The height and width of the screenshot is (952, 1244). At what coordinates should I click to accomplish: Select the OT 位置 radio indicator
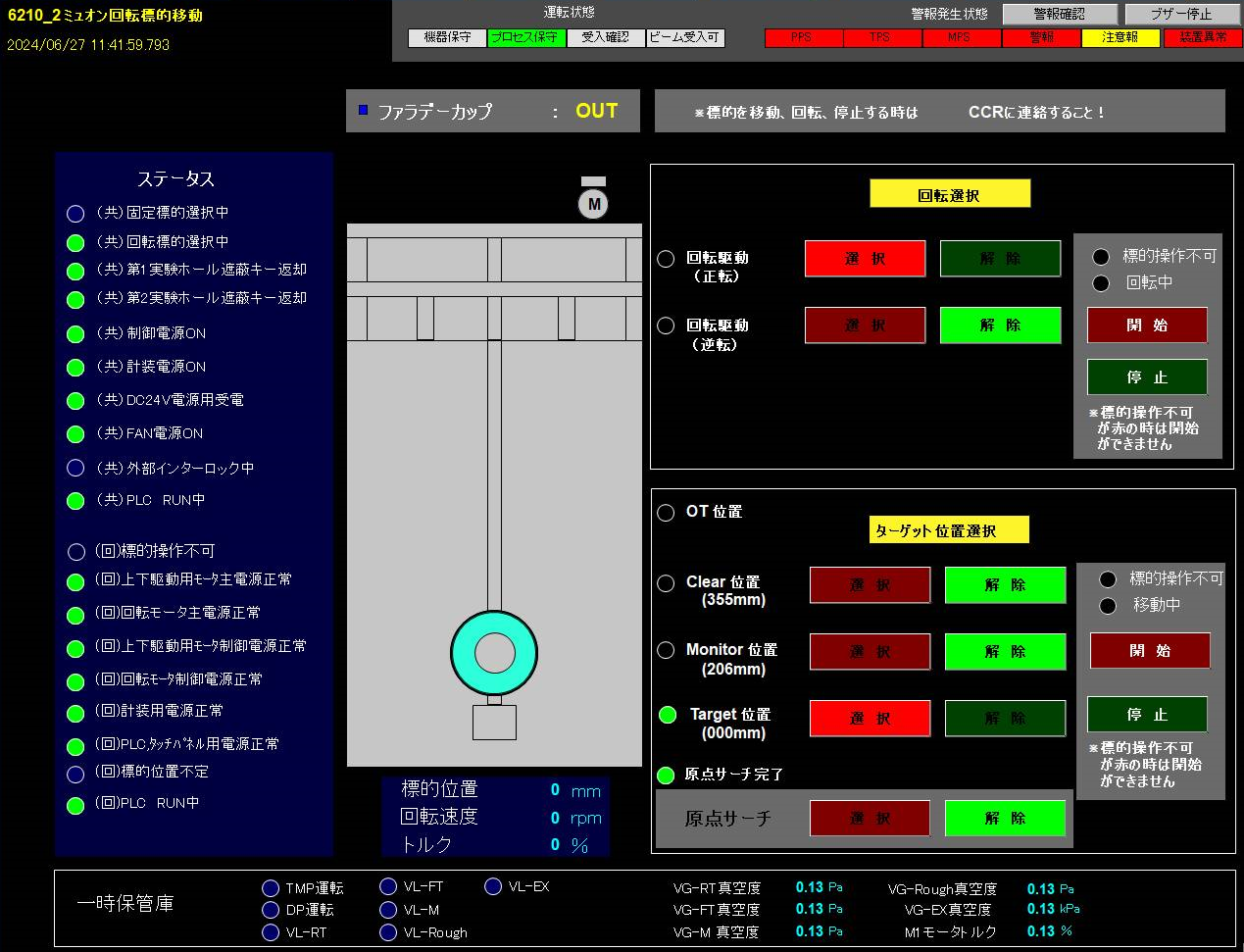(666, 512)
